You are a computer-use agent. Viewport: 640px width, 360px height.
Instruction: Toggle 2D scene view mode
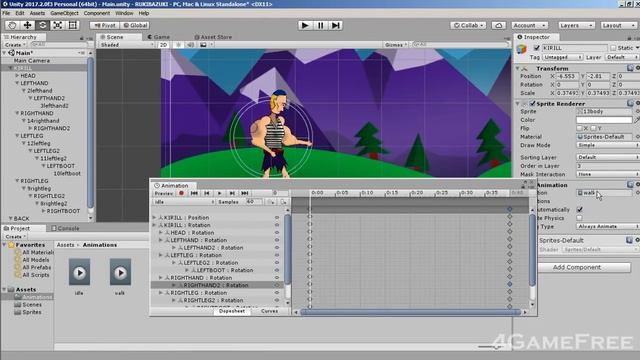coord(164,44)
